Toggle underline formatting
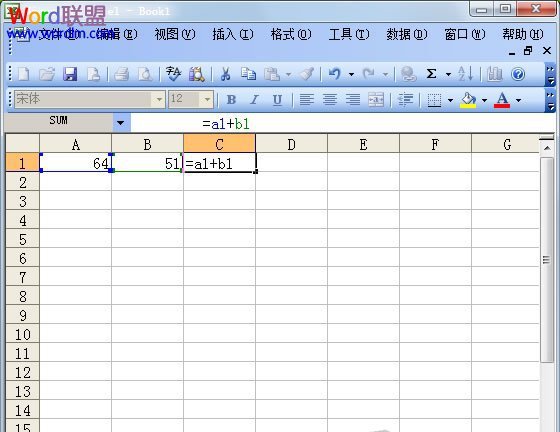Screen dimensions: 560x432 (x=278, y=100)
